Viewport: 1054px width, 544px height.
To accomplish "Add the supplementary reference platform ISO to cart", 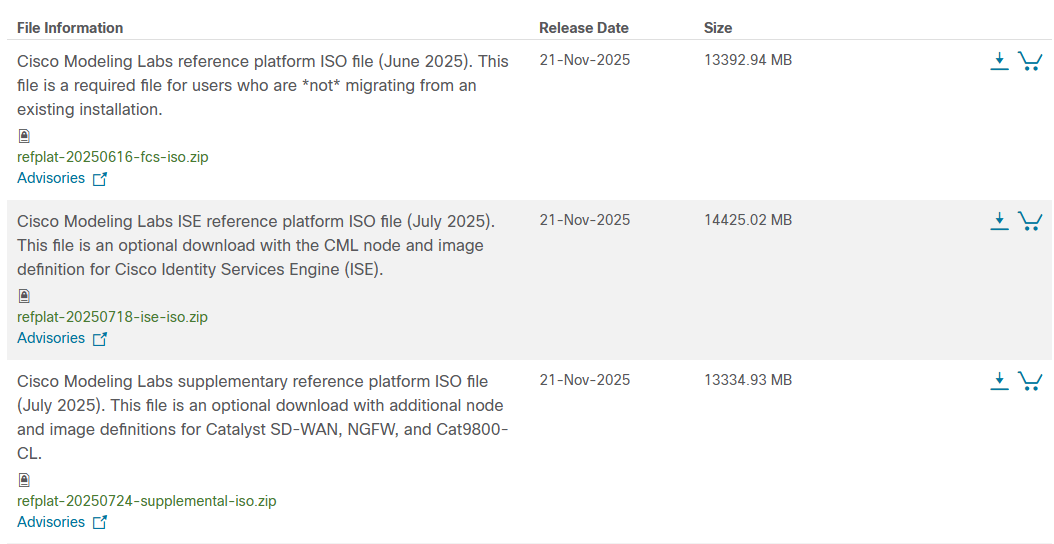I will coord(1030,381).
